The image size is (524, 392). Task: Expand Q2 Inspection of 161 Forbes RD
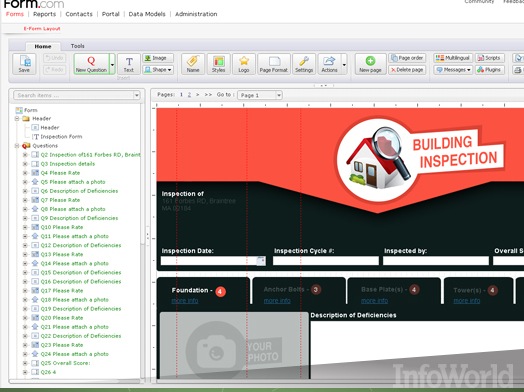(25, 155)
